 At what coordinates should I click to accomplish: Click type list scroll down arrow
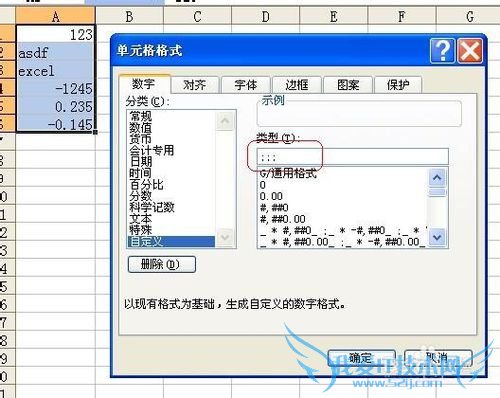tap(437, 237)
